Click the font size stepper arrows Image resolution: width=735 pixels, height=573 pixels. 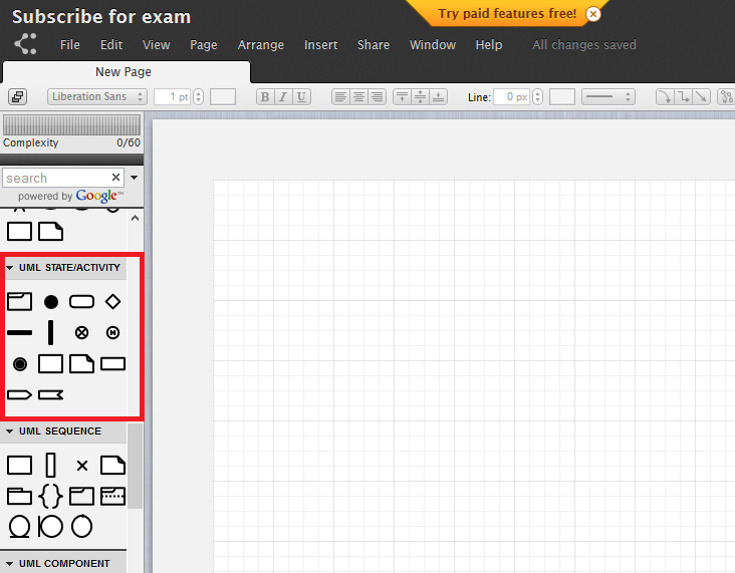(x=199, y=97)
